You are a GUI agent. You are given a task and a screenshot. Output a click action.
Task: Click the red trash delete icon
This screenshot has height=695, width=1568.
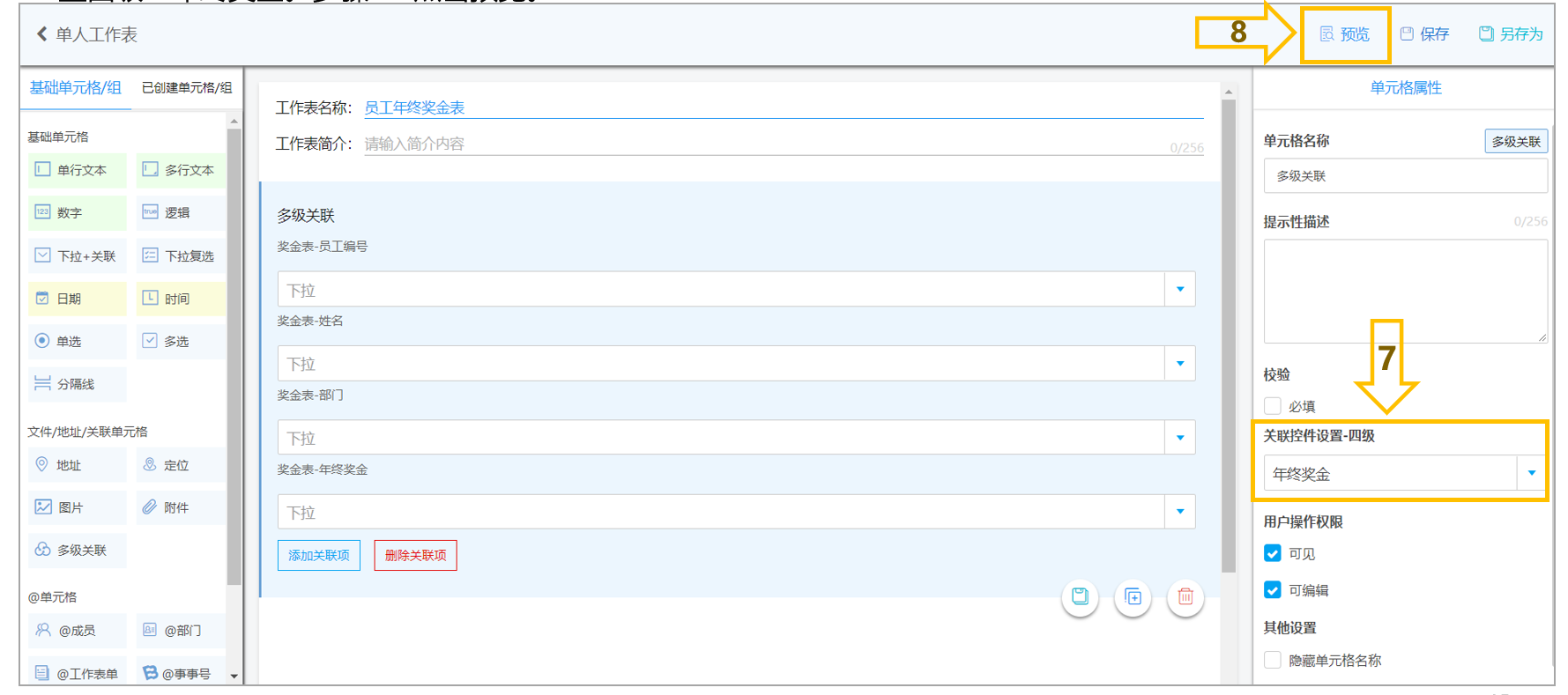tap(1185, 596)
